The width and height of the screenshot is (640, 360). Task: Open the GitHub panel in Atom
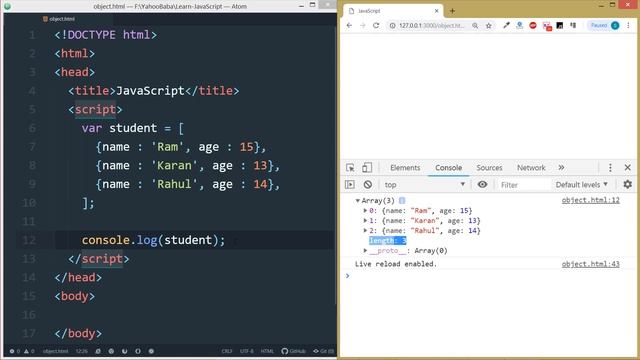coord(293,351)
